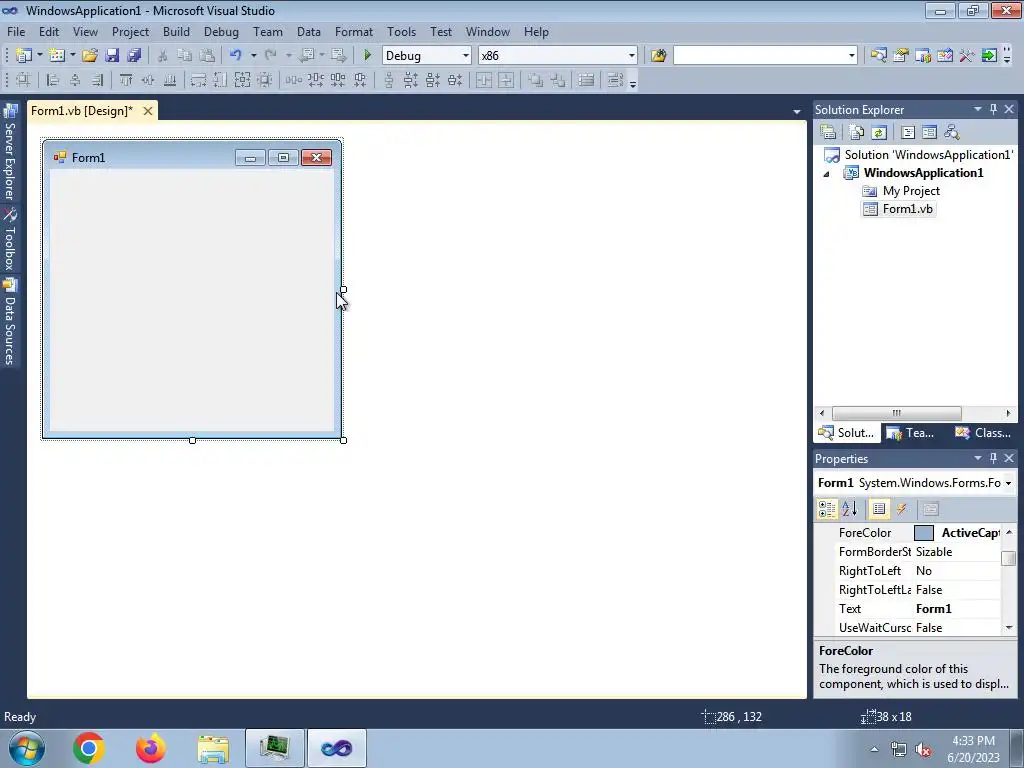
Task: Toggle auto-hide pin on Properties panel
Action: [993, 458]
